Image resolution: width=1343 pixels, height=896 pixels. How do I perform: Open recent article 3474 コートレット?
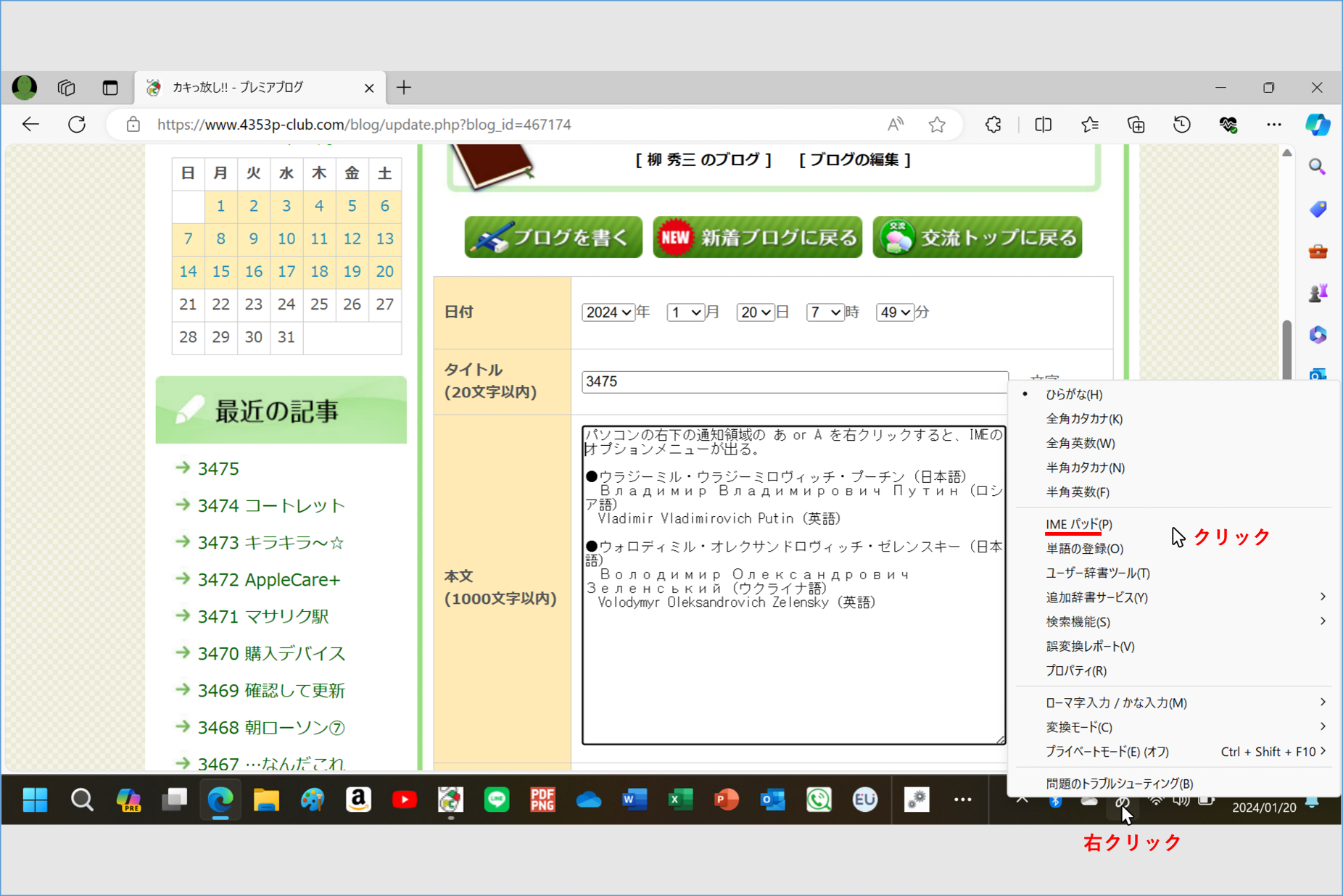pos(271,505)
